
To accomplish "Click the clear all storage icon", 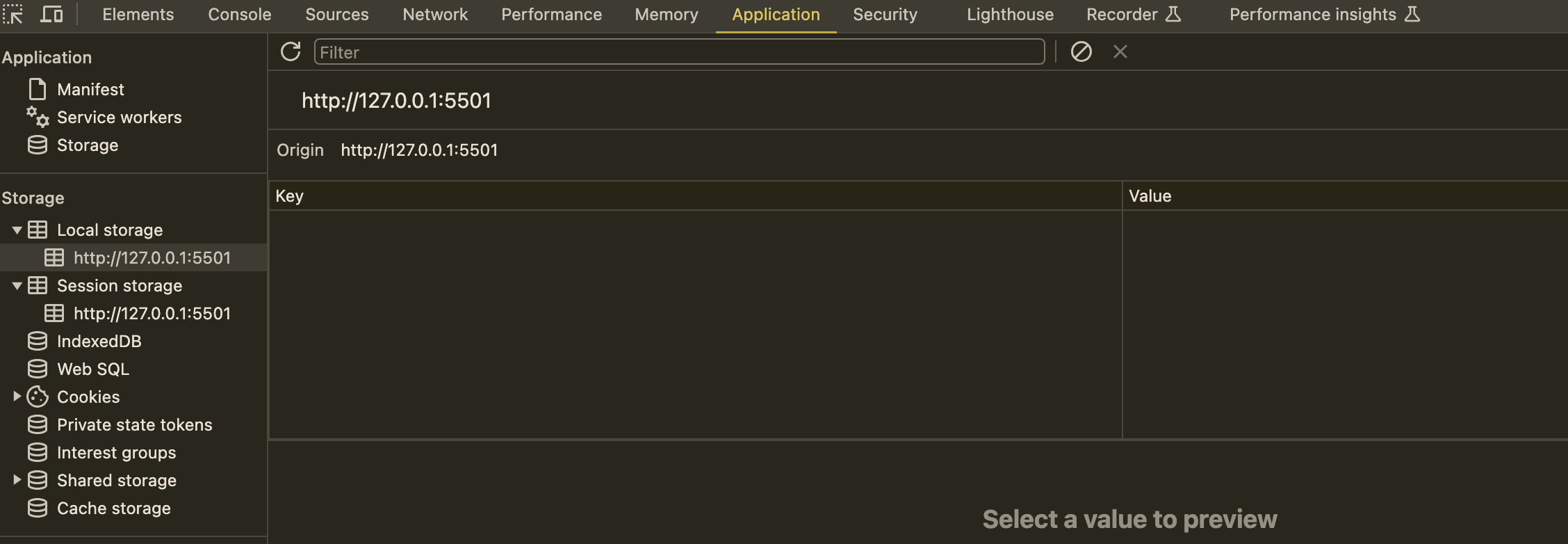I will click(x=1081, y=51).
